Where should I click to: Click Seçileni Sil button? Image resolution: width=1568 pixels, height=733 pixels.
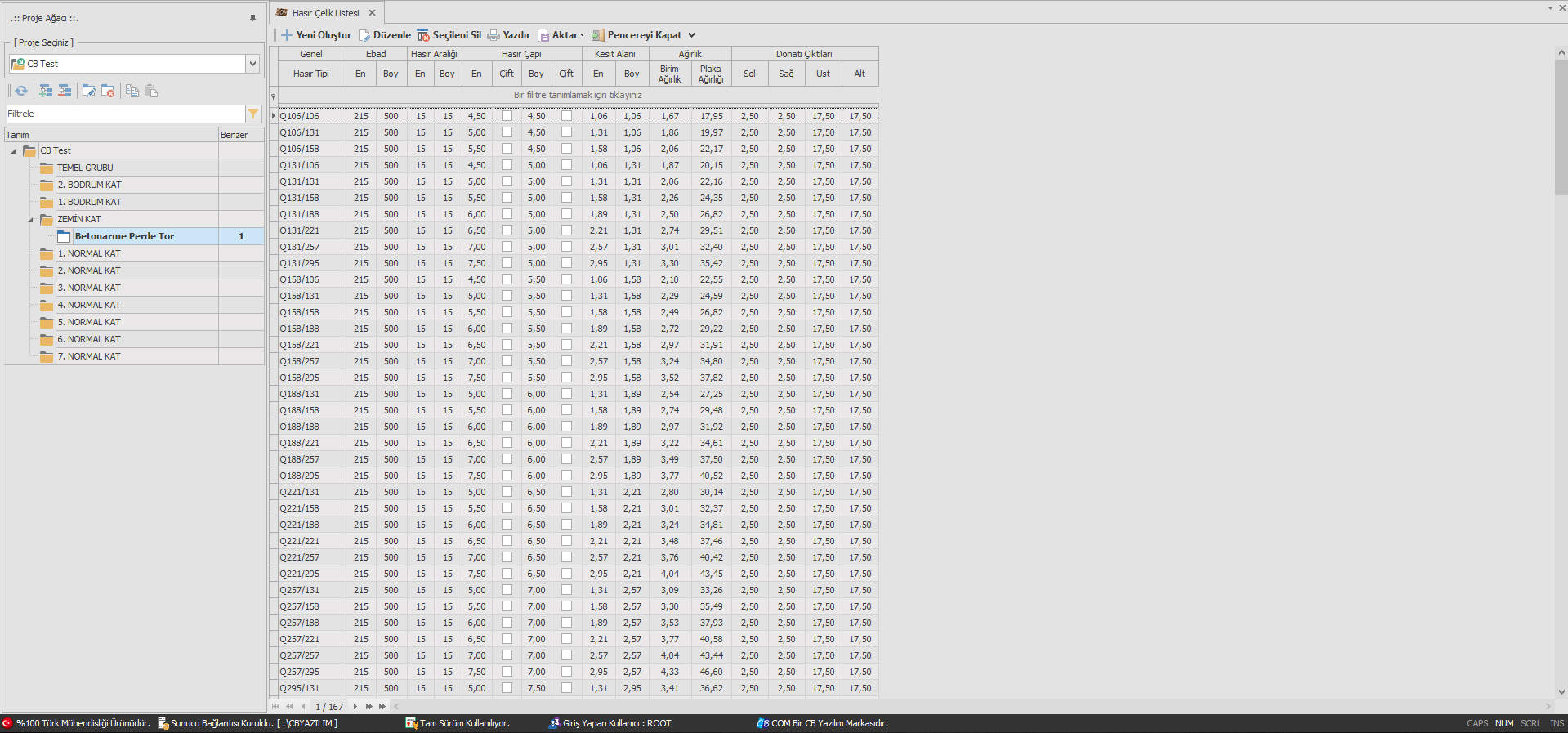pyautogui.click(x=449, y=35)
